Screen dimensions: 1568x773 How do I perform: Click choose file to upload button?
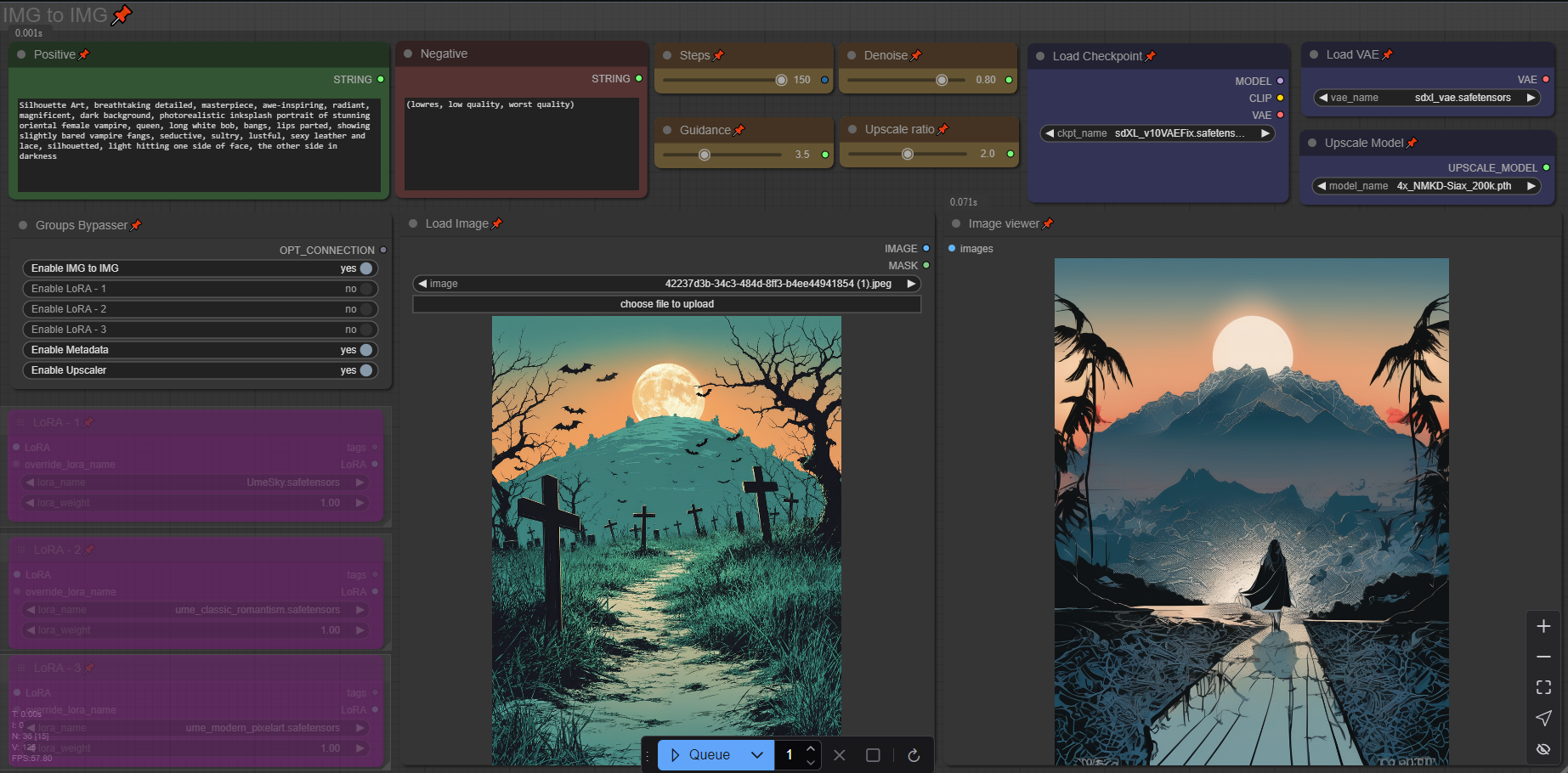(x=666, y=304)
